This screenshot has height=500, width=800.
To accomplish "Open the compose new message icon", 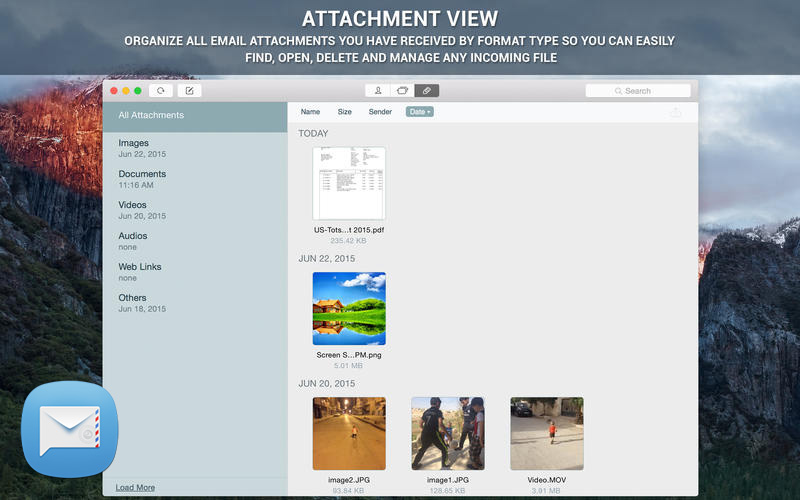I will (189, 91).
